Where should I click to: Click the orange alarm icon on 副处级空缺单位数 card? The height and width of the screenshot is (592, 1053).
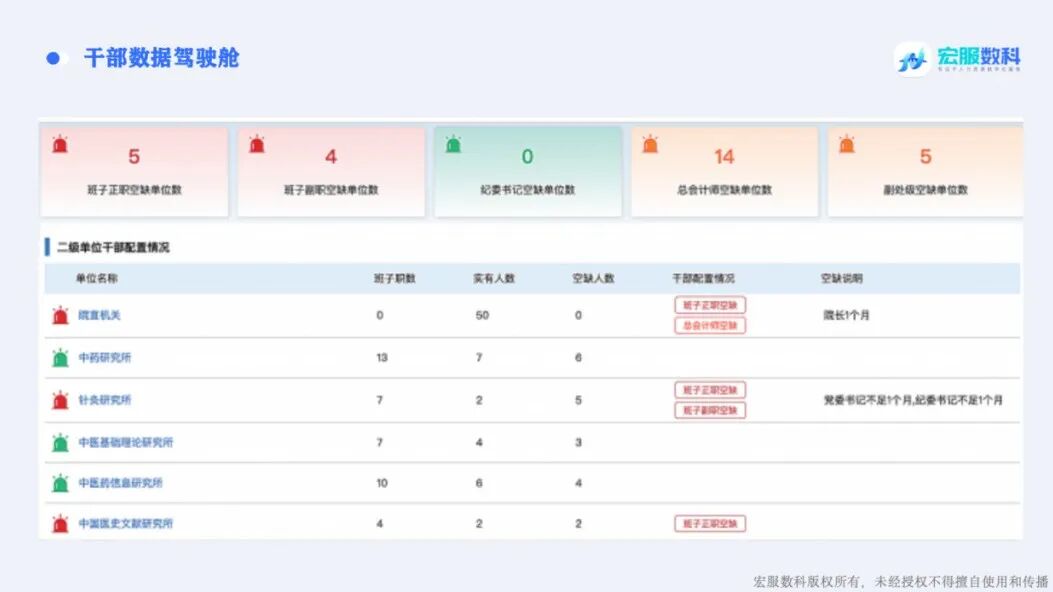click(849, 145)
